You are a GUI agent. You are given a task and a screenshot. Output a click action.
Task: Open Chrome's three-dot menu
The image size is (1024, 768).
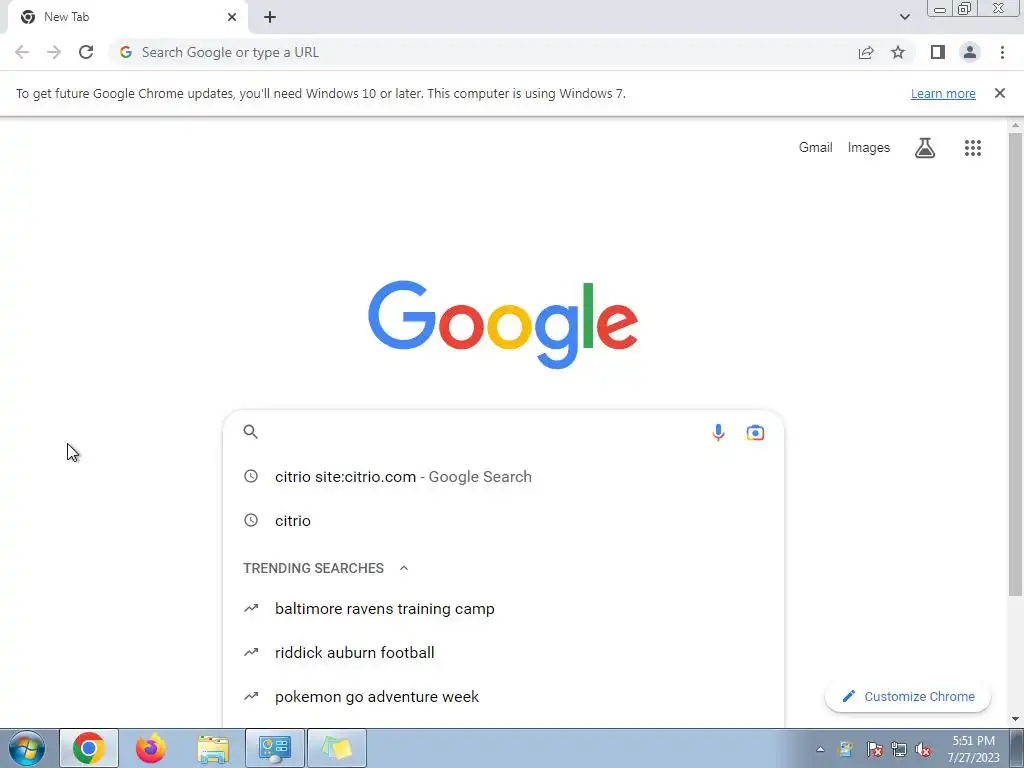1002,52
